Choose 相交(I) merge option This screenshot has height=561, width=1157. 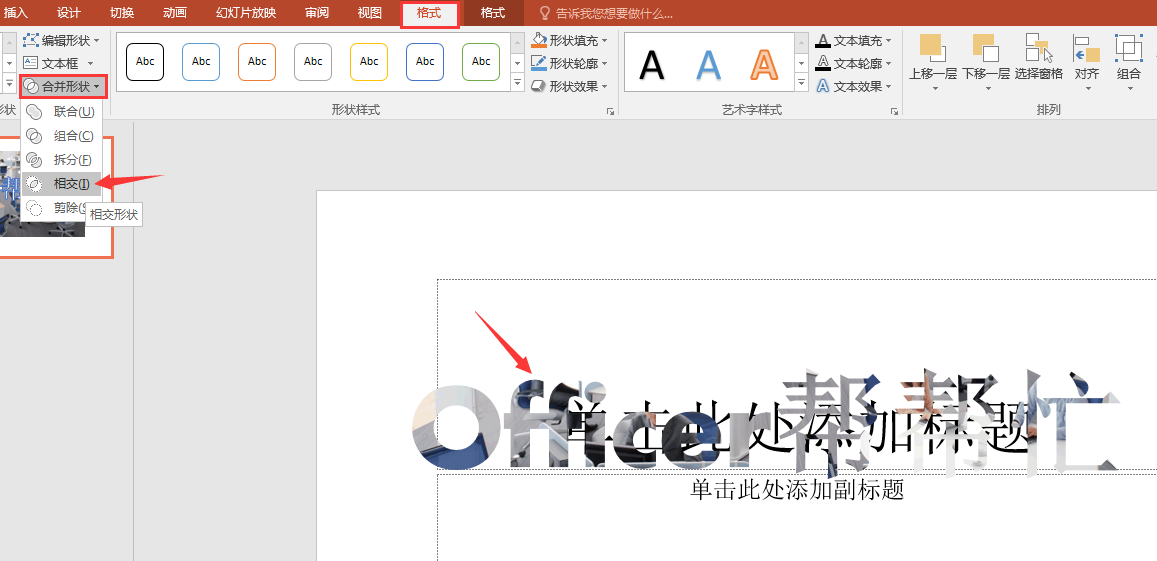[x=61, y=184]
